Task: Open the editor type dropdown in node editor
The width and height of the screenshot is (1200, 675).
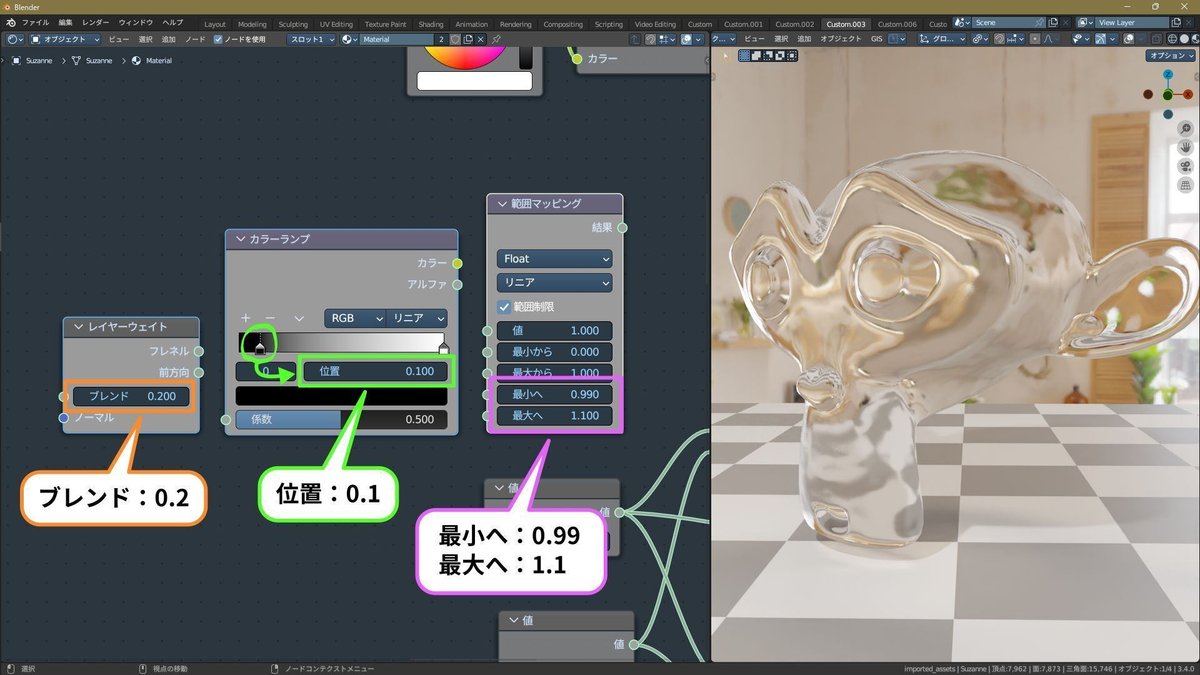Action: pyautogui.click(x=13, y=39)
